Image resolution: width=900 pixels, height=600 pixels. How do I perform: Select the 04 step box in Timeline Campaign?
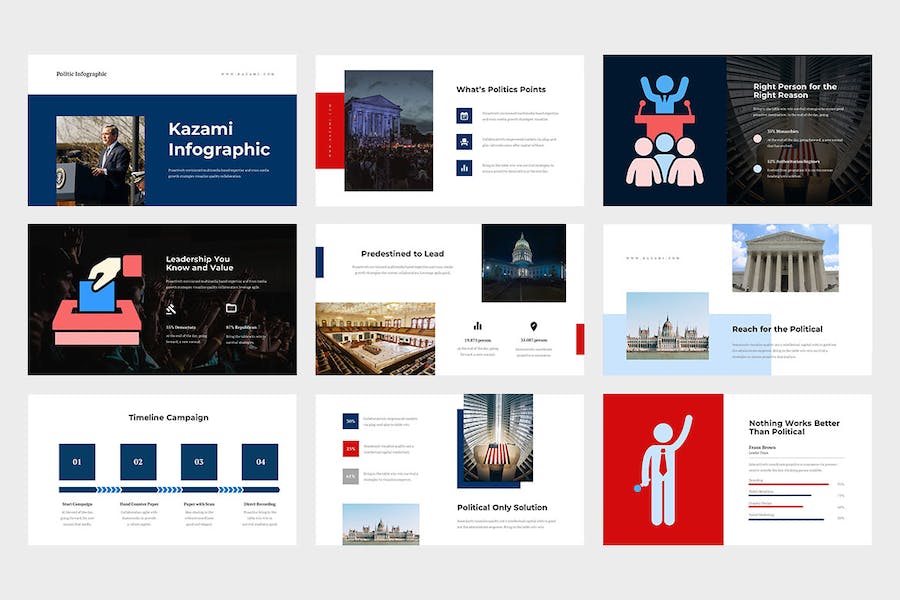click(260, 462)
